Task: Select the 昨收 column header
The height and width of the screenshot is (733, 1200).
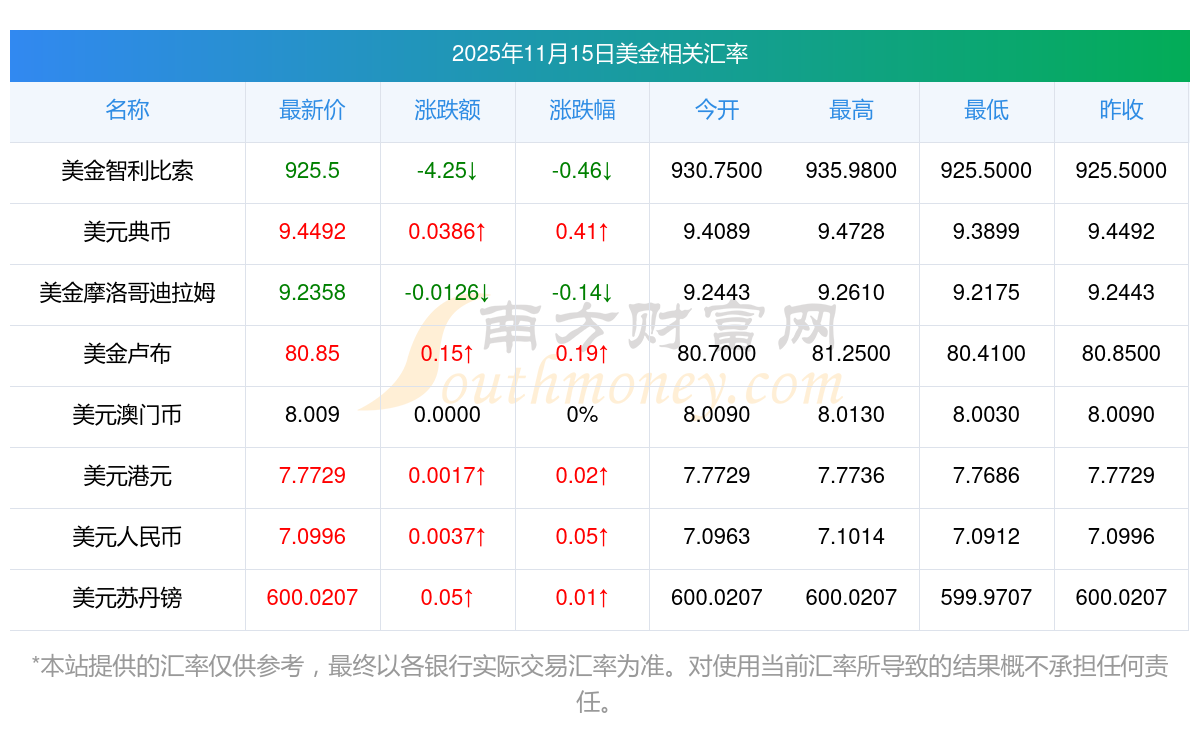Action: coord(1121,110)
